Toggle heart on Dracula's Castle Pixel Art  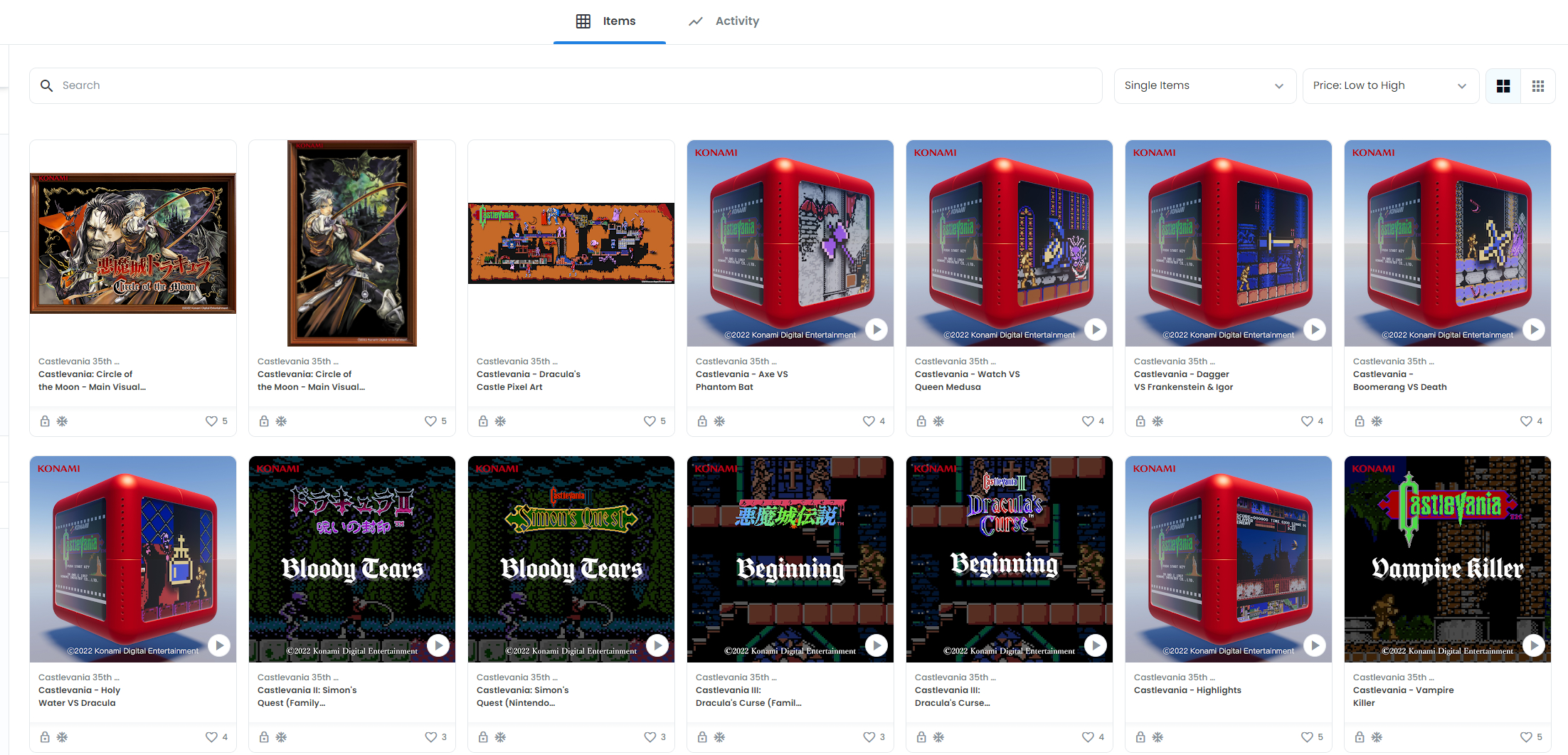650,421
